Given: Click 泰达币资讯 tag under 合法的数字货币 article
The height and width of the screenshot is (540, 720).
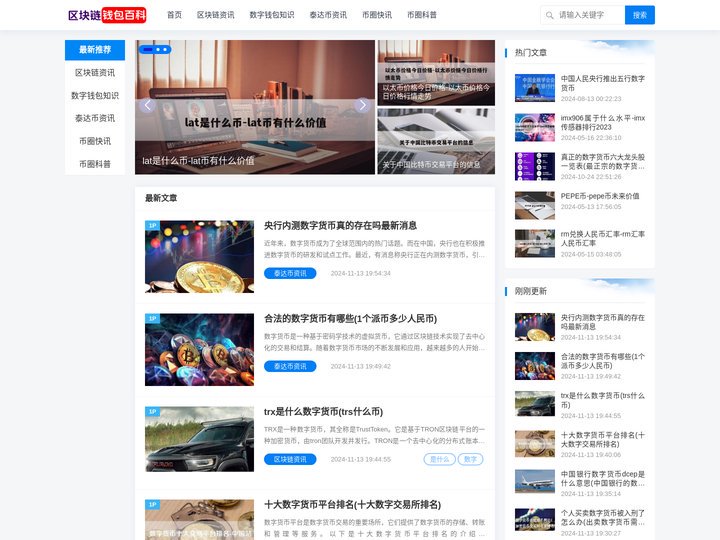Looking at the screenshot, I should [290, 366].
